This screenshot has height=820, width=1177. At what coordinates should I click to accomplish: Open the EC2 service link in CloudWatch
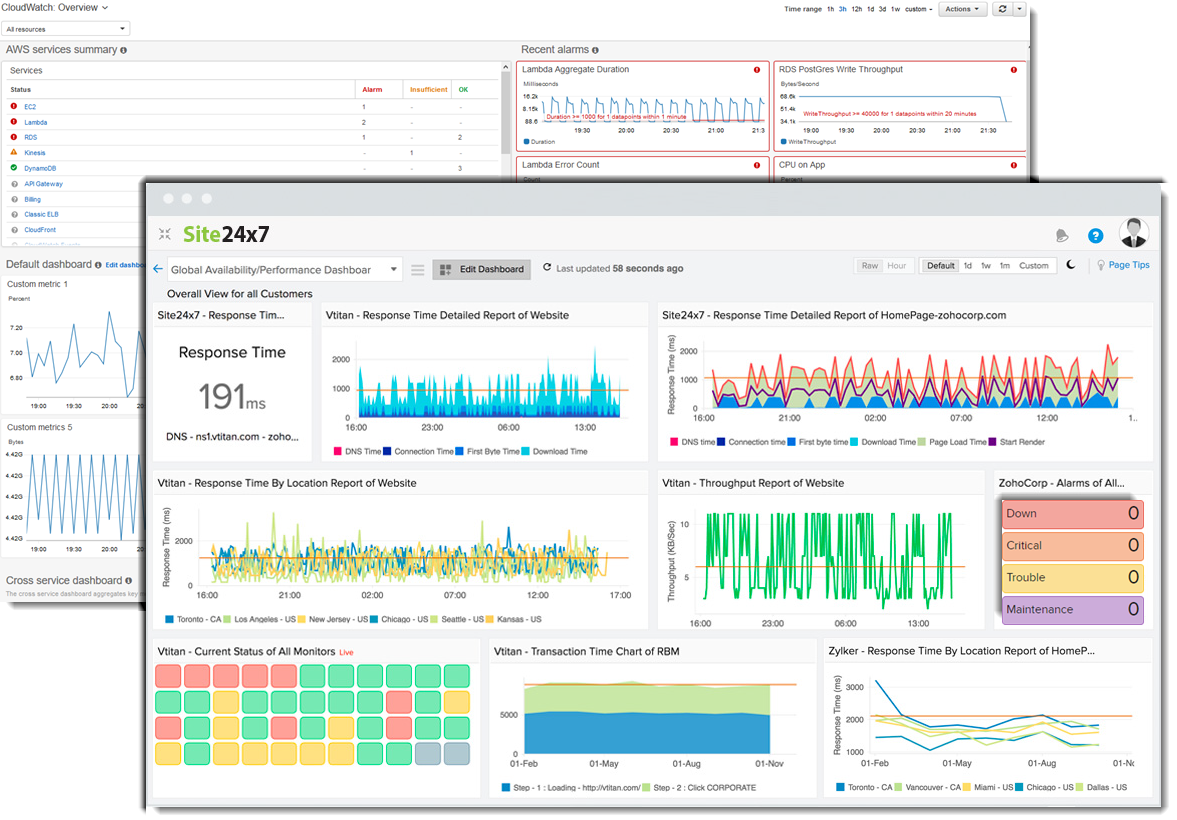[x=30, y=107]
